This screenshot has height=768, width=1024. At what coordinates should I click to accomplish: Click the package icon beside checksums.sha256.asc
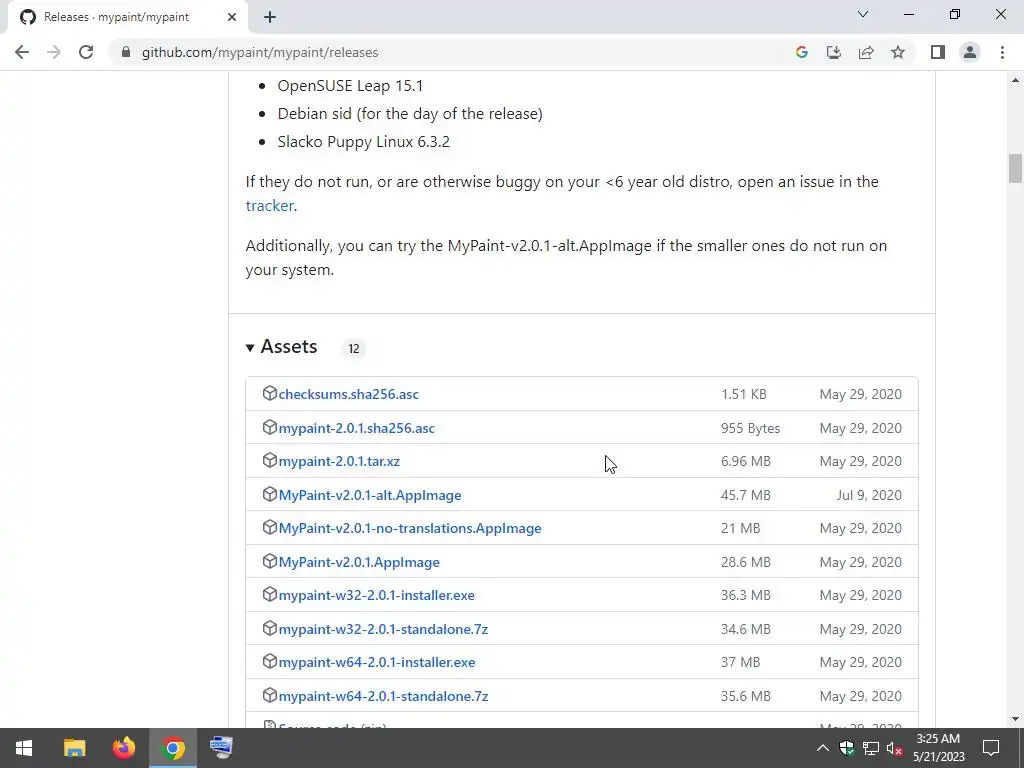coord(270,393)
